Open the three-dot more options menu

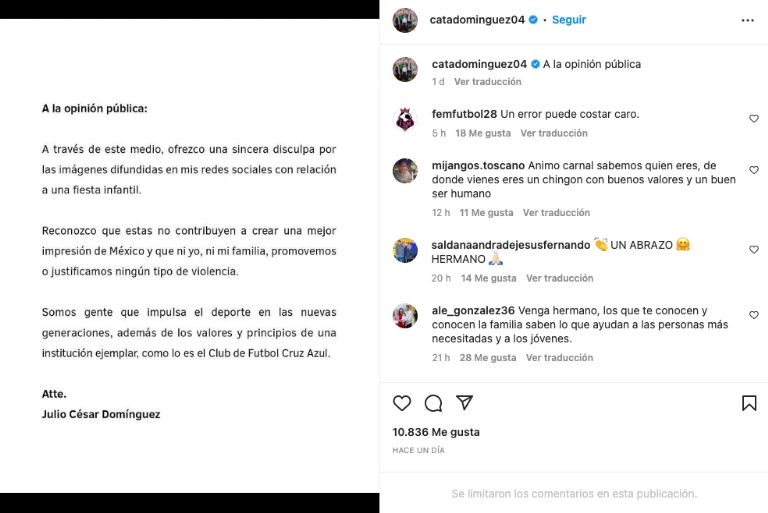click(747, 20)
